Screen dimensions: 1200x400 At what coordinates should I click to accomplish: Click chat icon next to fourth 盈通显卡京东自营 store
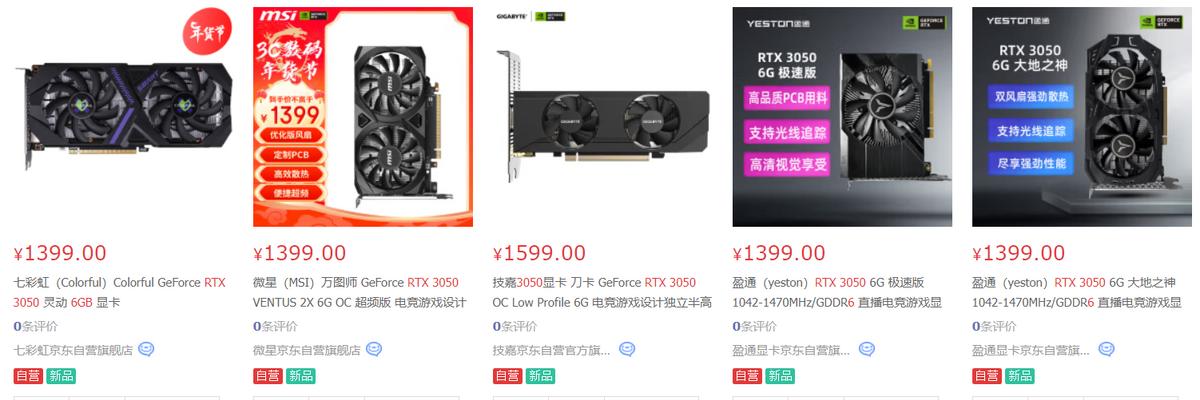point(867,350)
